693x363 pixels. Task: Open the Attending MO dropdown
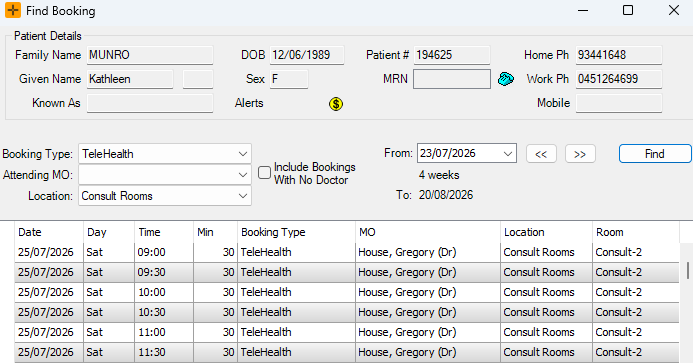point(243,175)
